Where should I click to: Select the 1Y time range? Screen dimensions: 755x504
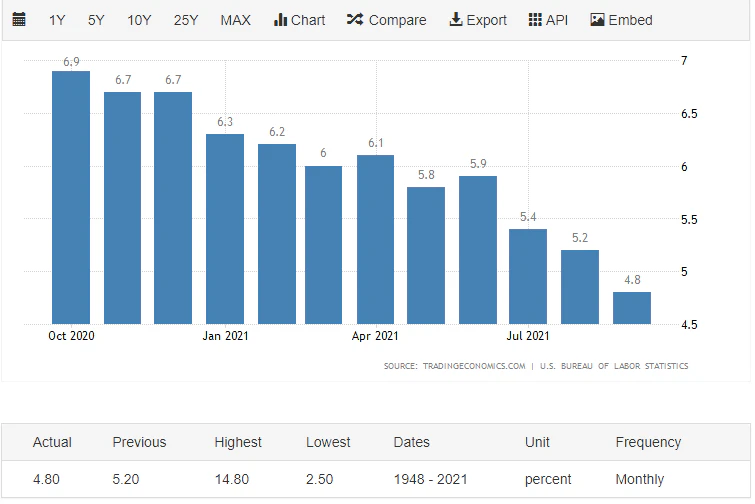point(58,20)
